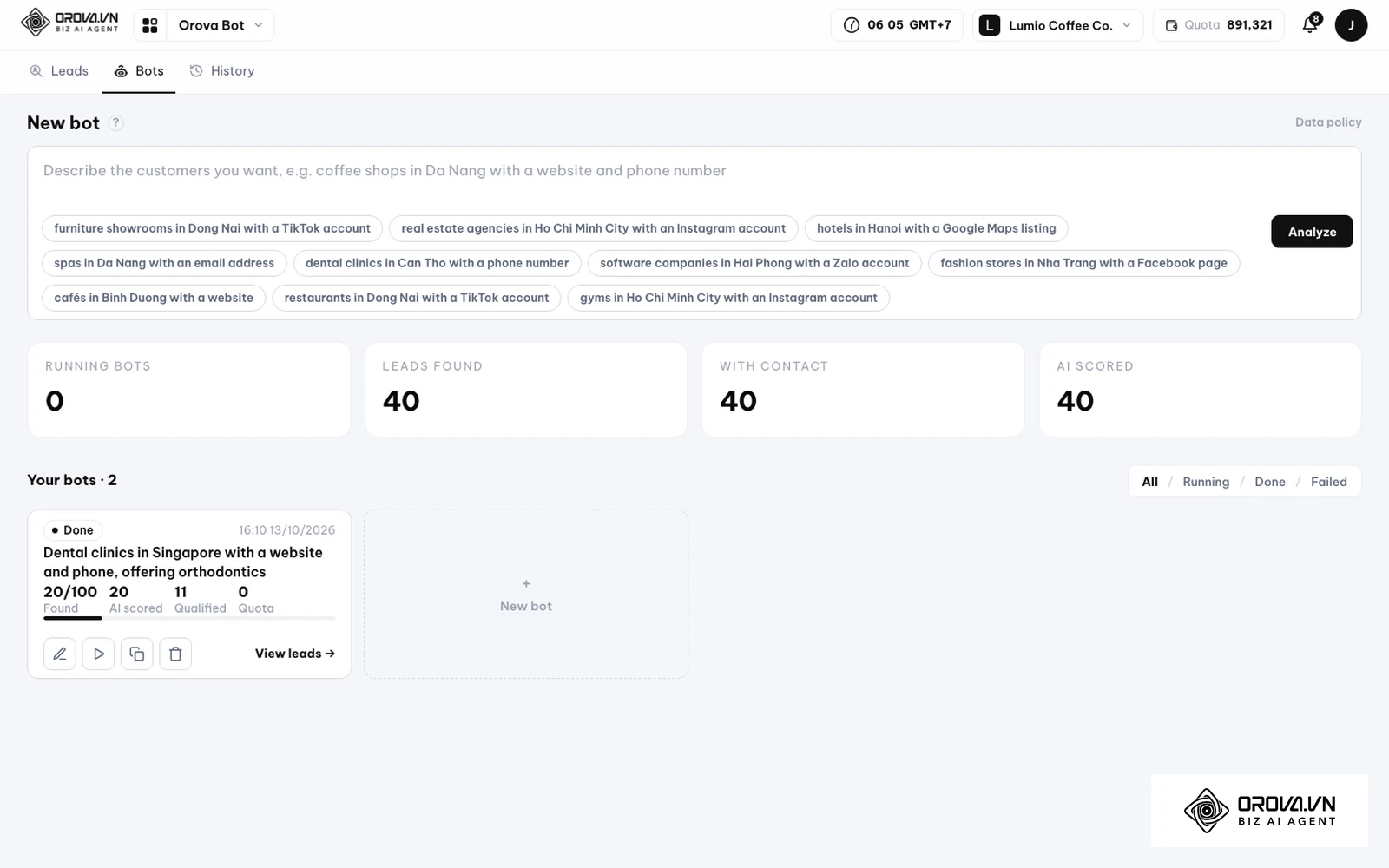Click the Running Bots stat card
This screenshot has width=1389, height=868.
[x=188, y=390]
